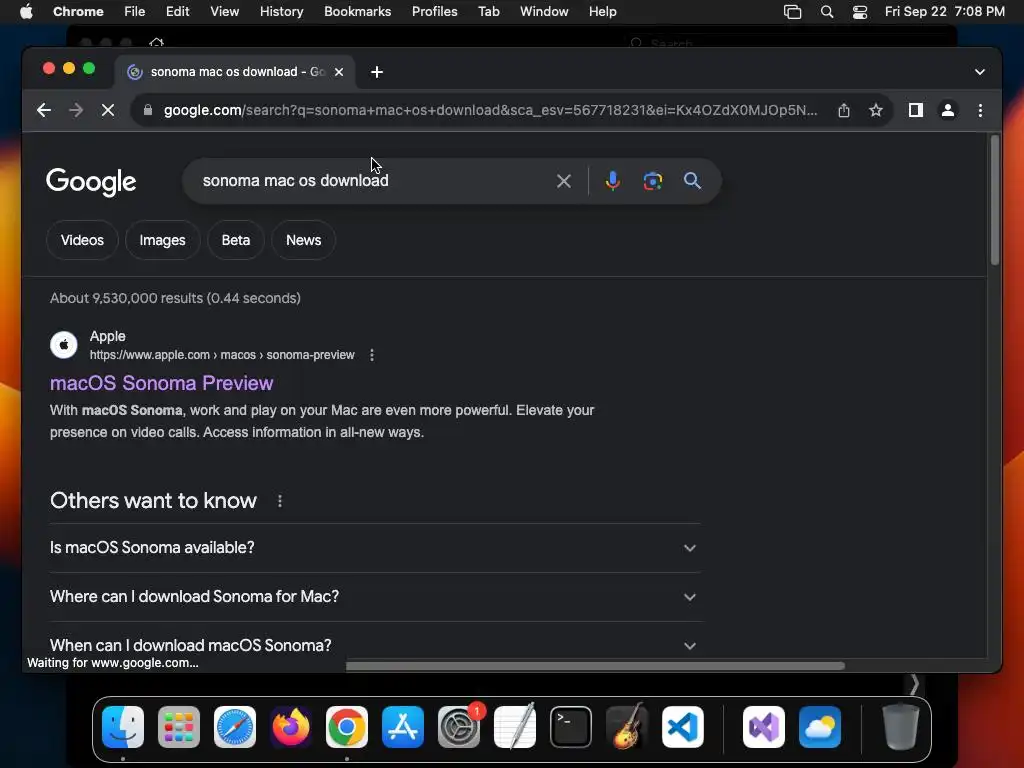Click the apple.com sonoma-preview URL
This screenshot has width=1024, height=768.
[222, 355]
